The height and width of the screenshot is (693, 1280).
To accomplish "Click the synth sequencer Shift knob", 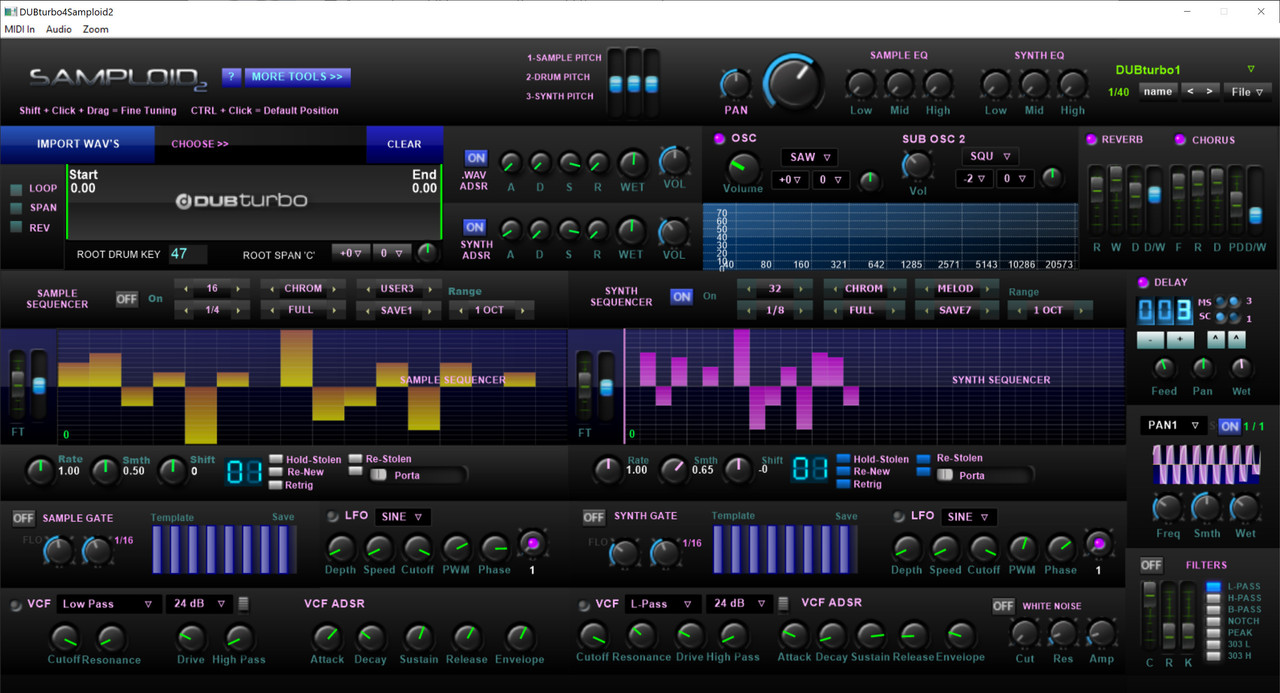I will point(739,469).
